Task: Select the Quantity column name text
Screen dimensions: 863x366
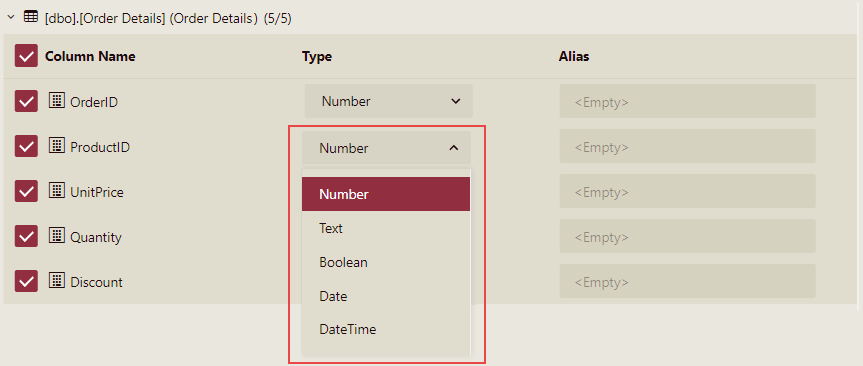Action: tap(96, 237)
